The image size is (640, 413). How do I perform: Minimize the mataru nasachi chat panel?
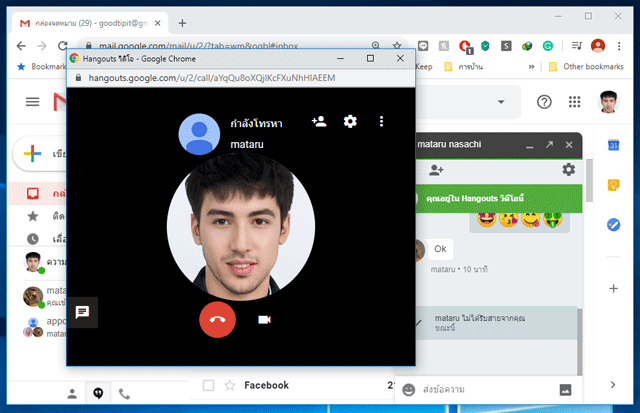pos(529,145)
